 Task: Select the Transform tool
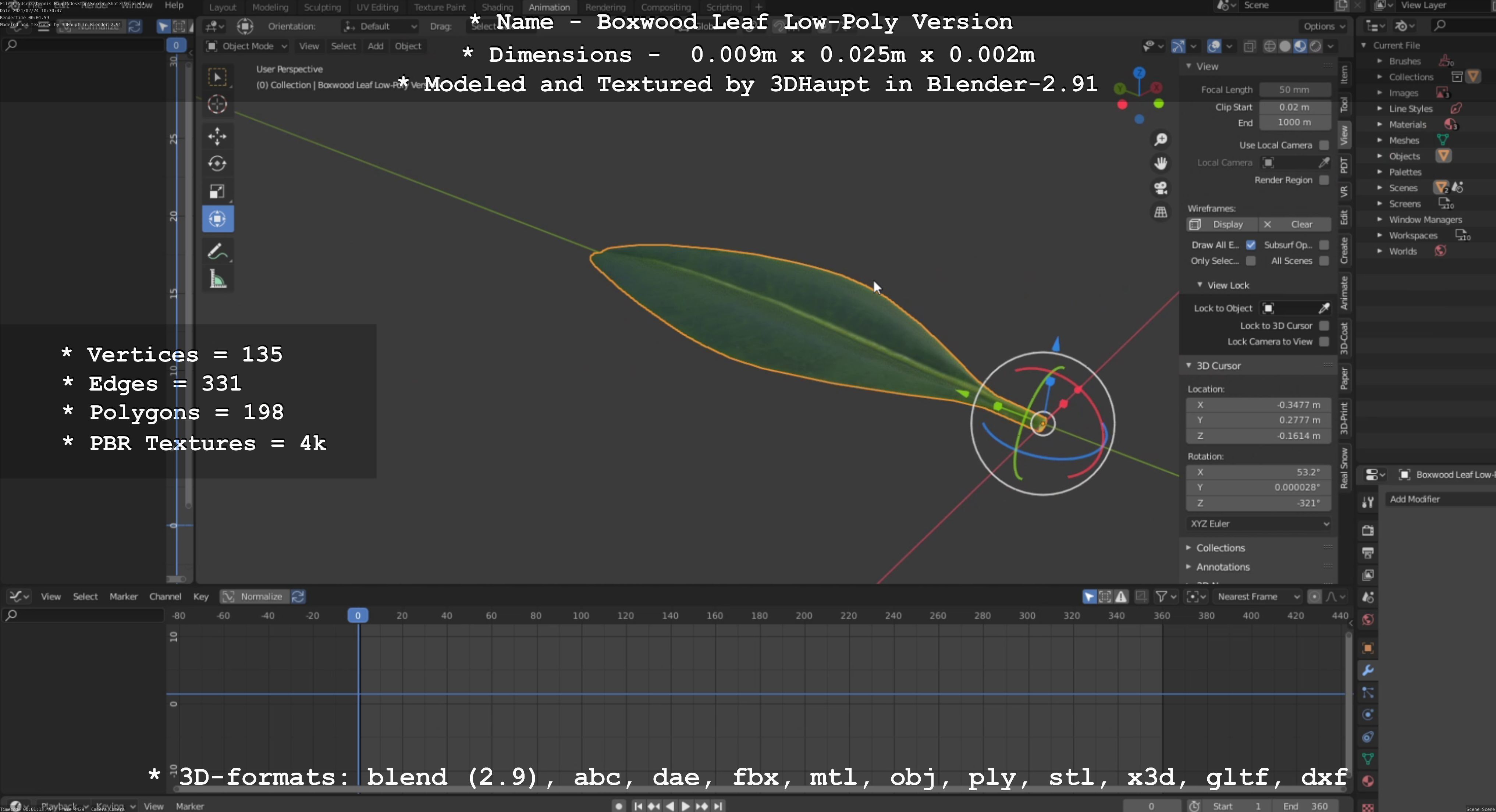(218, 219)
